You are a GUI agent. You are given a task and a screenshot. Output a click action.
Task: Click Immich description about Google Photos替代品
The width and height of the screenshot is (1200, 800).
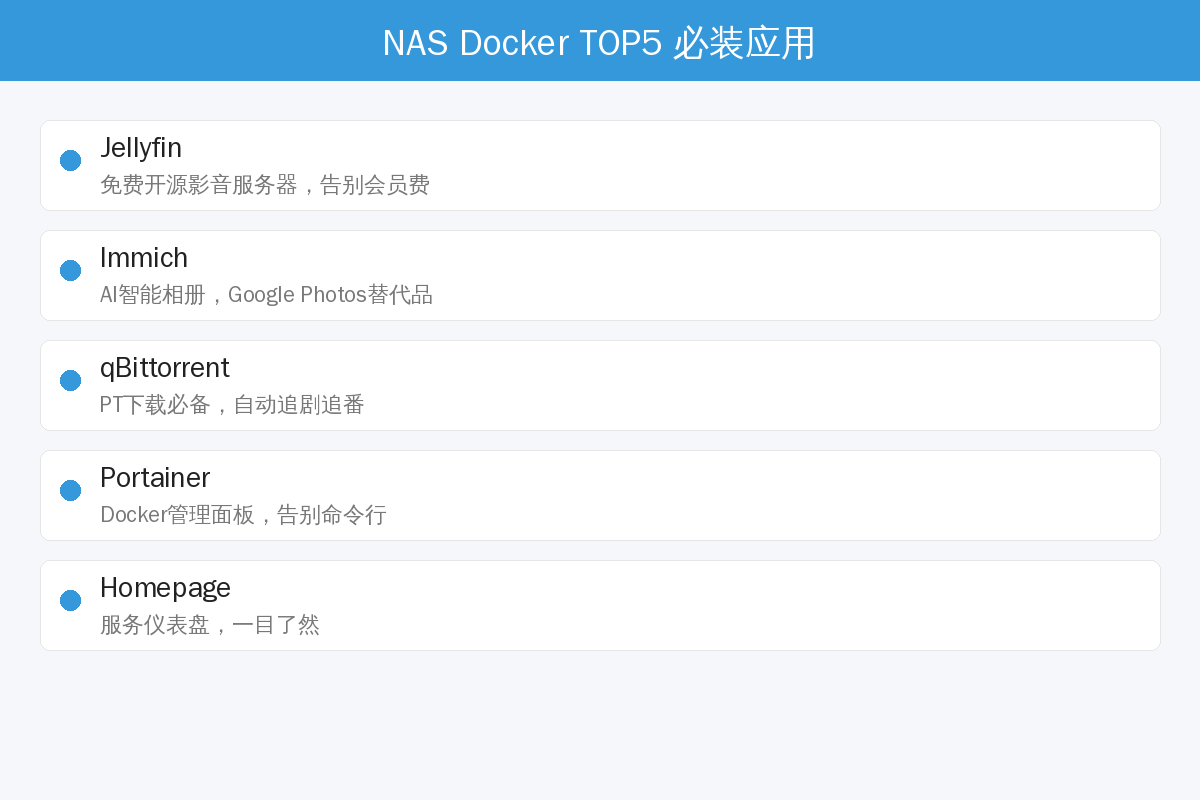[330, 295]
